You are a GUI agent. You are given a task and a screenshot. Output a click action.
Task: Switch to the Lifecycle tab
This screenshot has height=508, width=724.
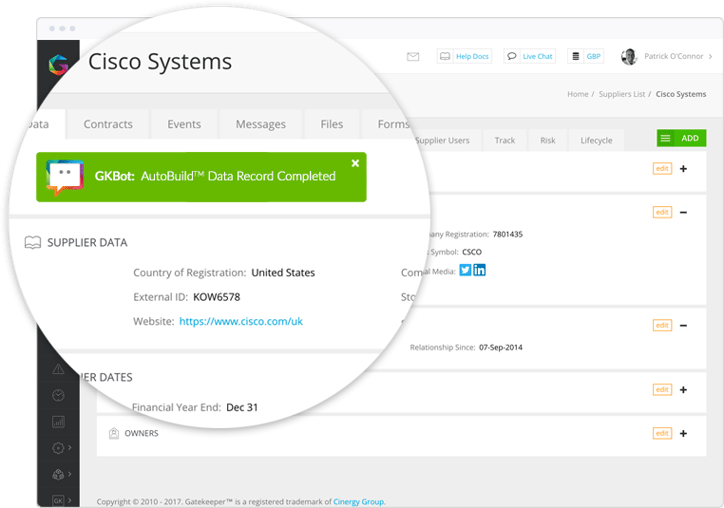pyautogui.click(x=596, y=140)
